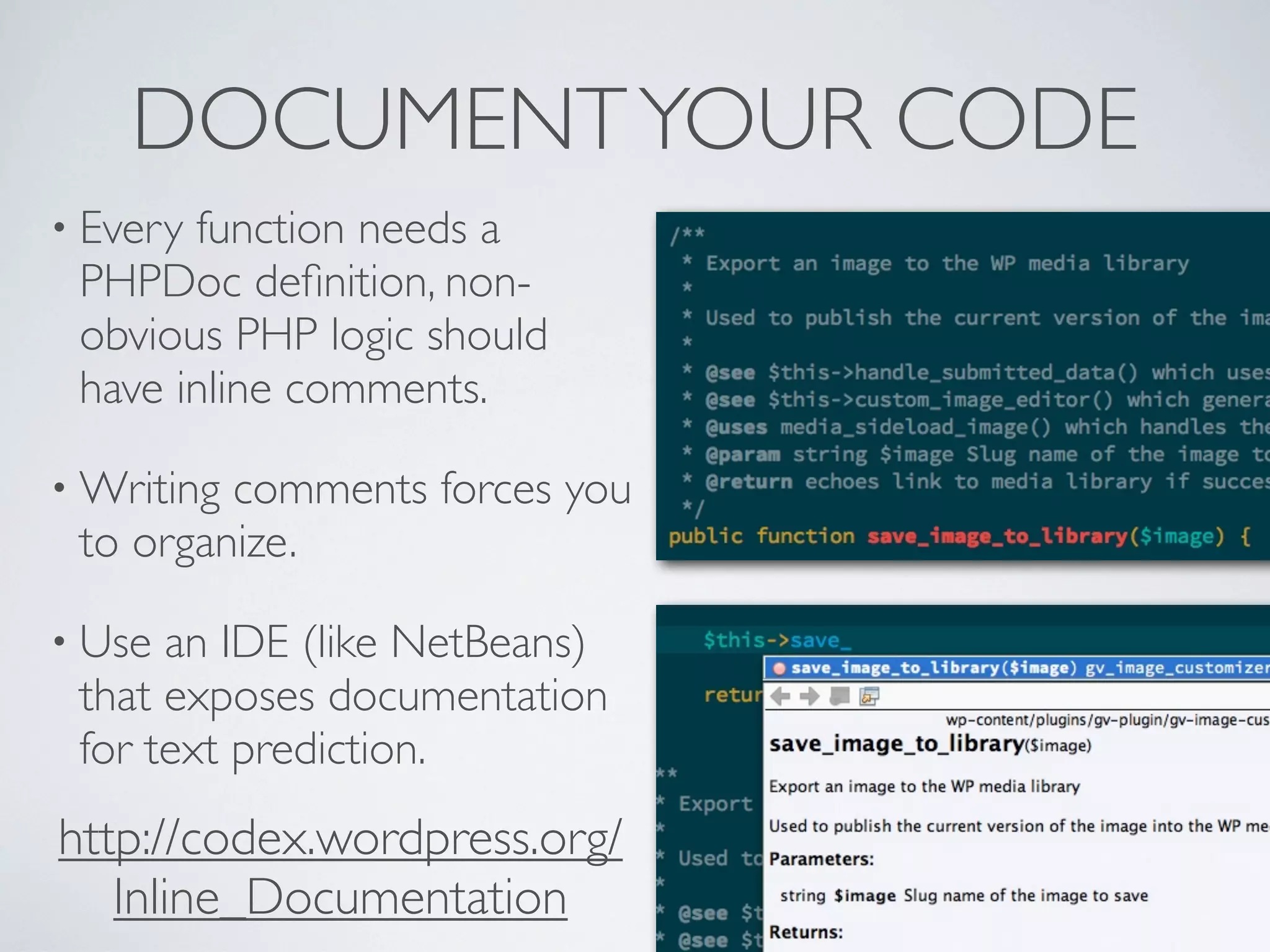Click '@see $this->handle_submitted_data()' comment line
The height and width of the screenshot is (952, 1270).
tap(975, 372)
